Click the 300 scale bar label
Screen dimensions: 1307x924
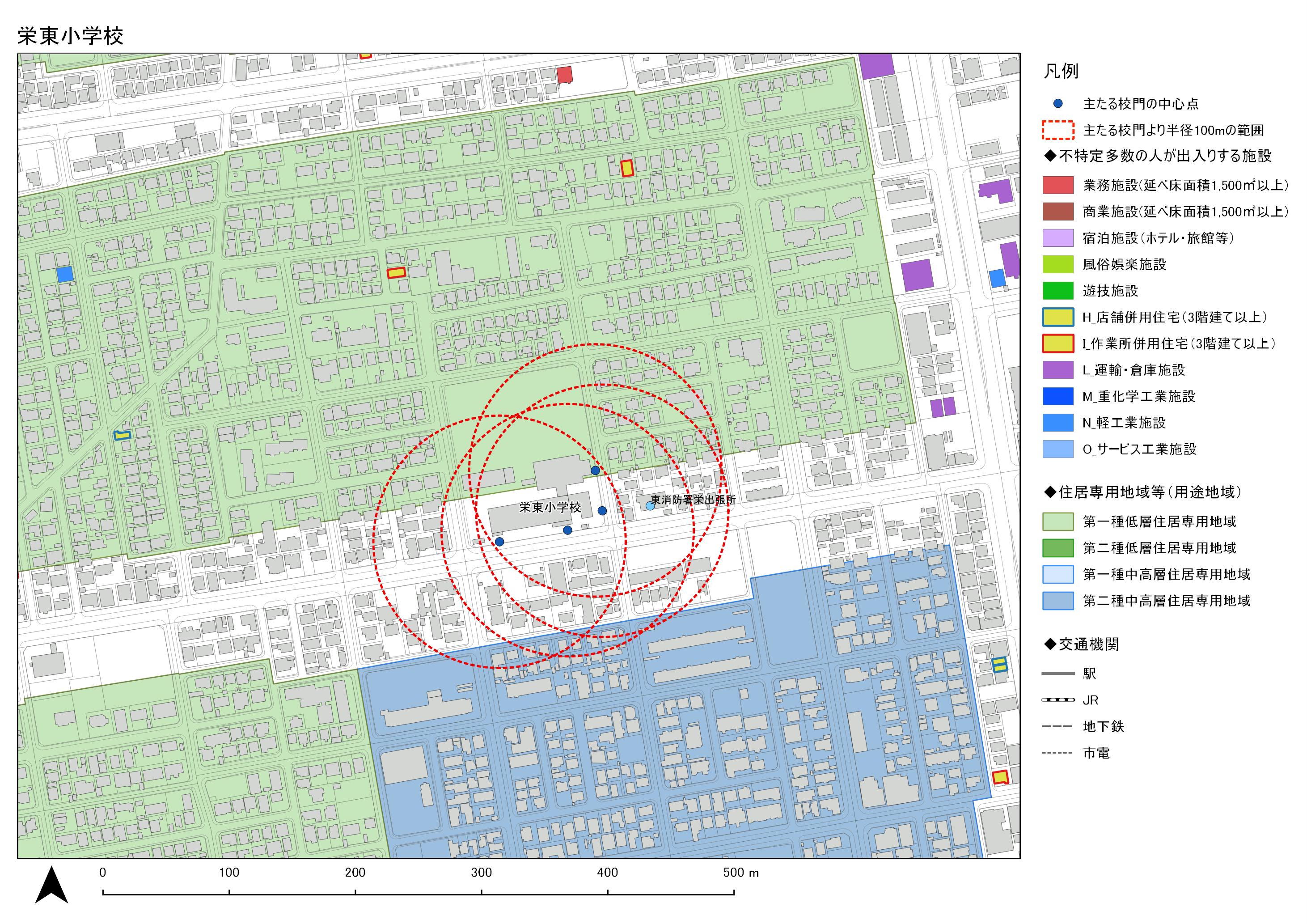point(482,872)
